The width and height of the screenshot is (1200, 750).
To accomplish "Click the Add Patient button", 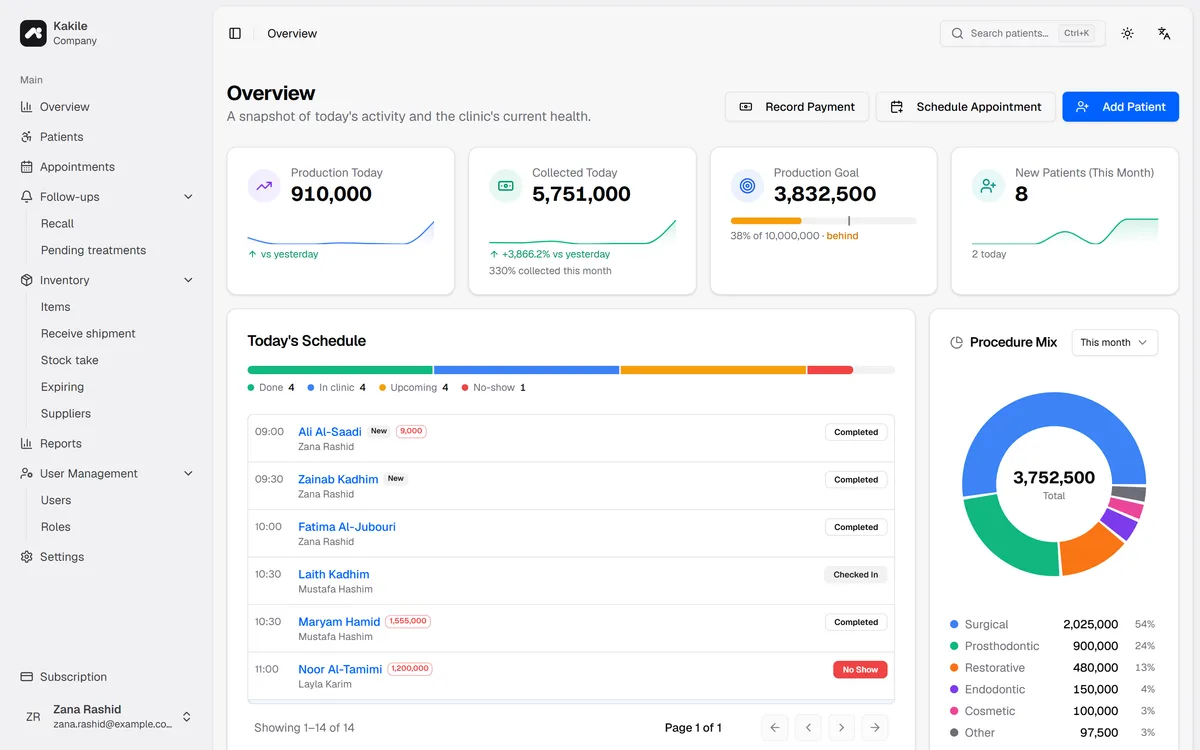I will (x=1121, y=107).
